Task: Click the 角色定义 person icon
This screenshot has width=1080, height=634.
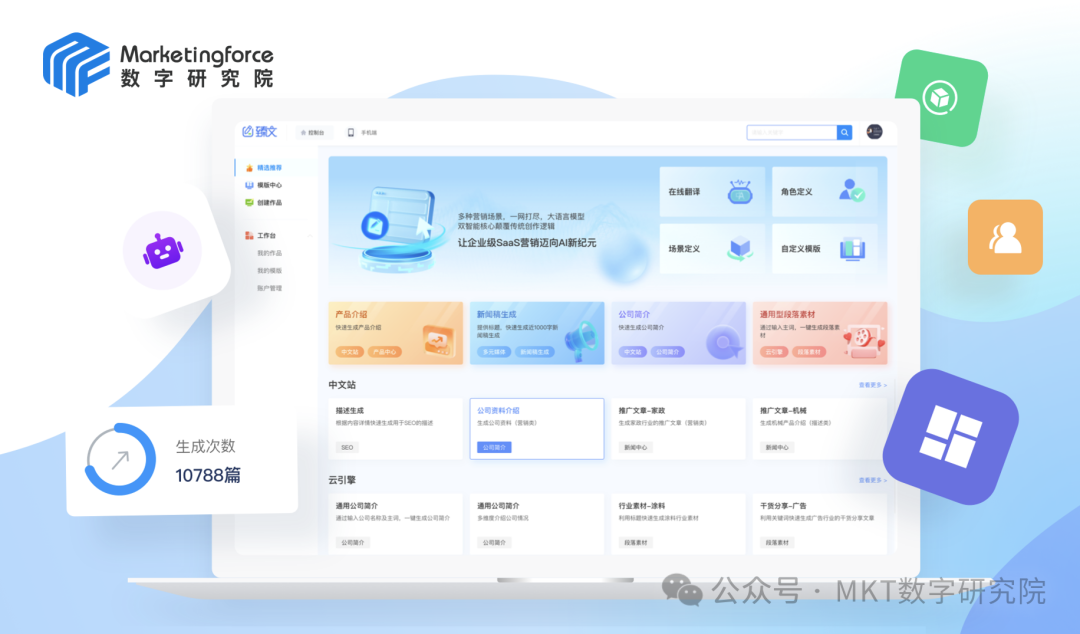Action: pyautogui.click(x=852, y=191)
